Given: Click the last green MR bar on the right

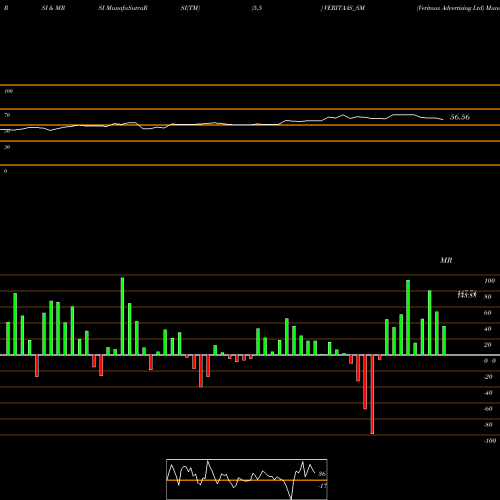Looking at the screenshot, I should (x=444, y=340).
